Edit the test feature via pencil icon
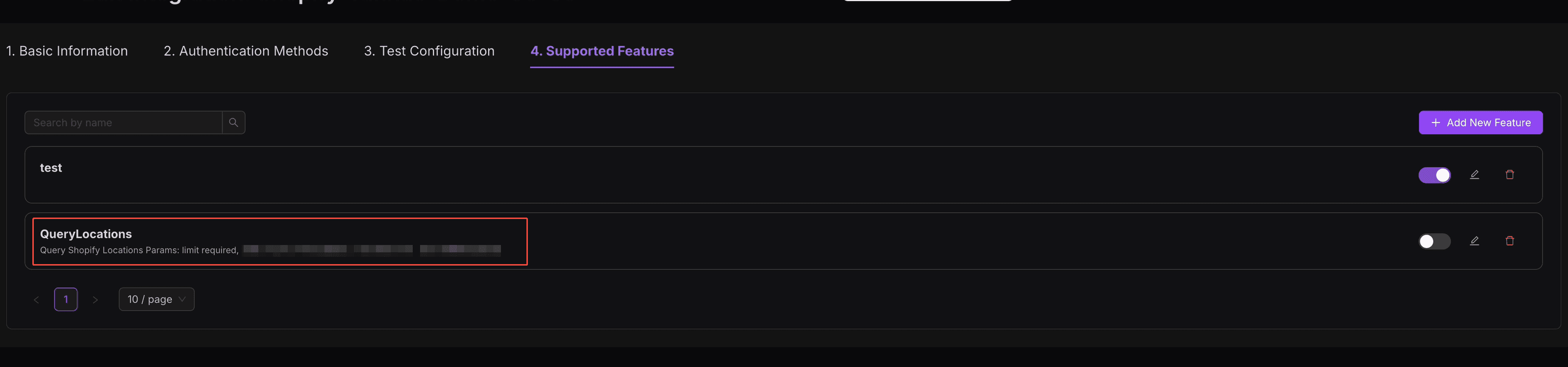 (1474, 174)
